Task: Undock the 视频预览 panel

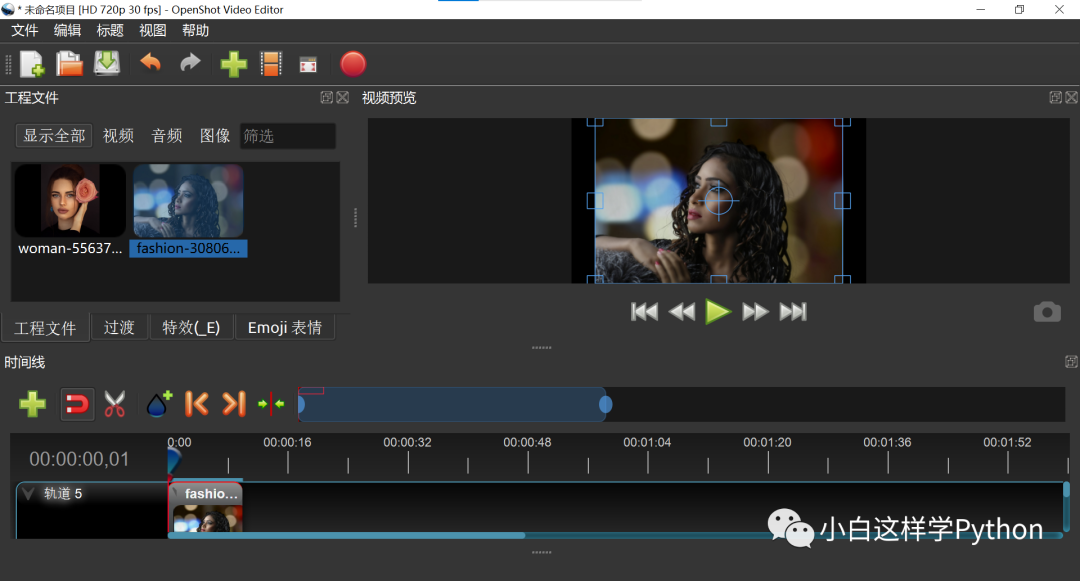Action: click(x=1055, y=98)
